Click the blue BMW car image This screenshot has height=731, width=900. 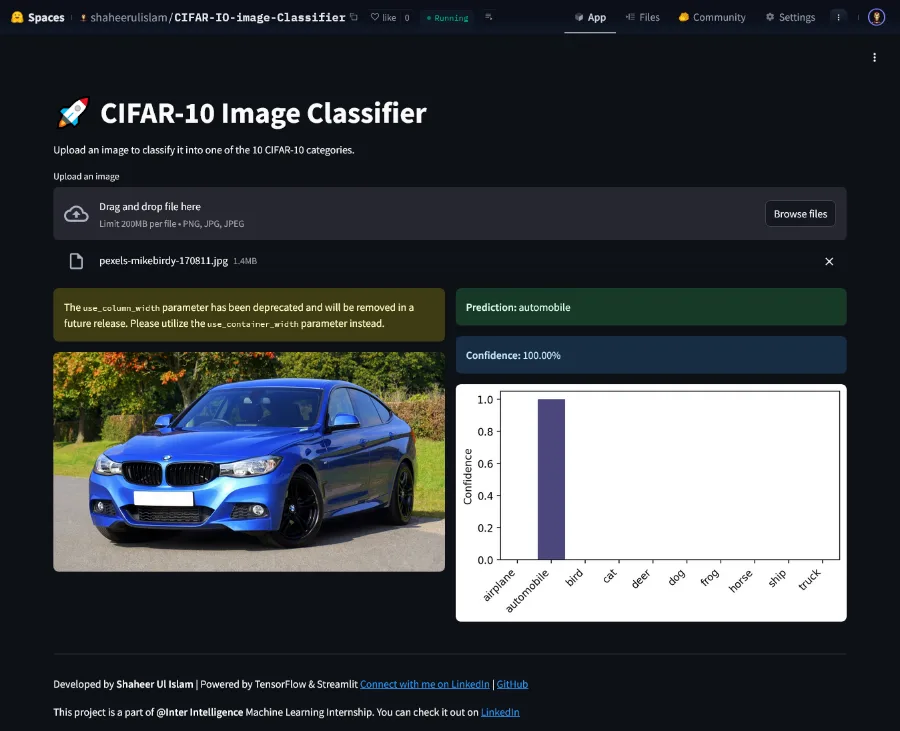pyautogui.click(x=249, y=462)
